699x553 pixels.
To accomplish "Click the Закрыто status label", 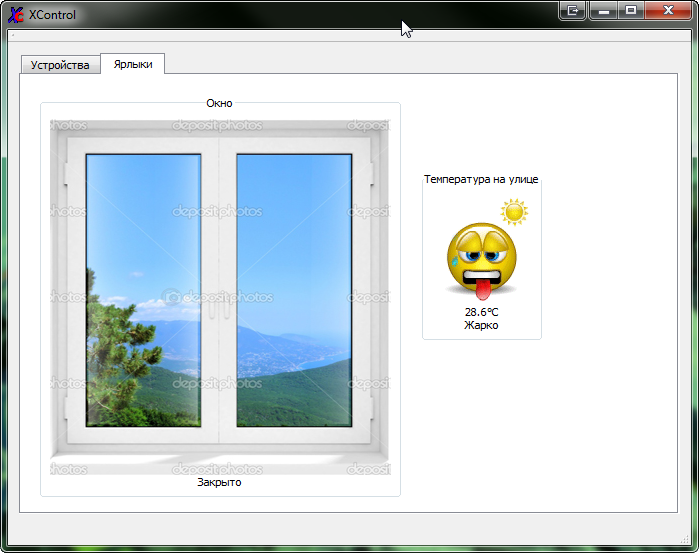I will 219,482.
